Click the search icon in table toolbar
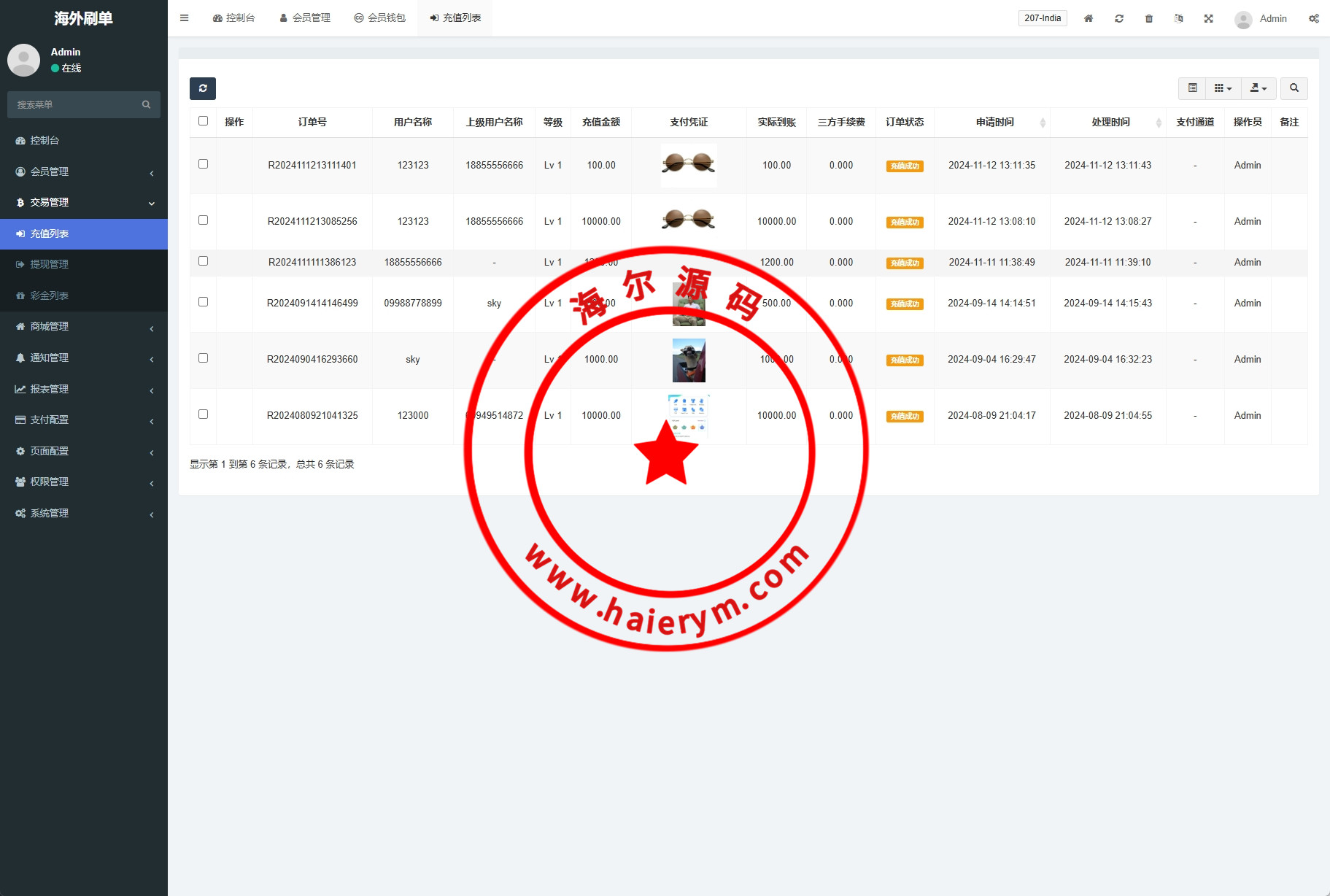 [1294, 88]
